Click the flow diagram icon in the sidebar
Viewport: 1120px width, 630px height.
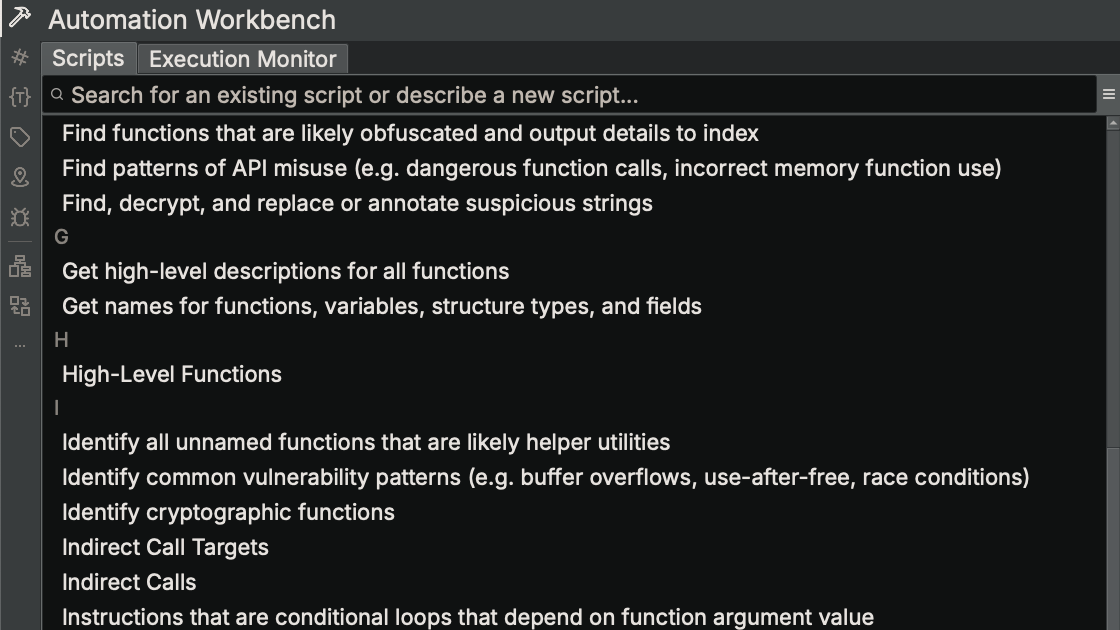(18, 304)
